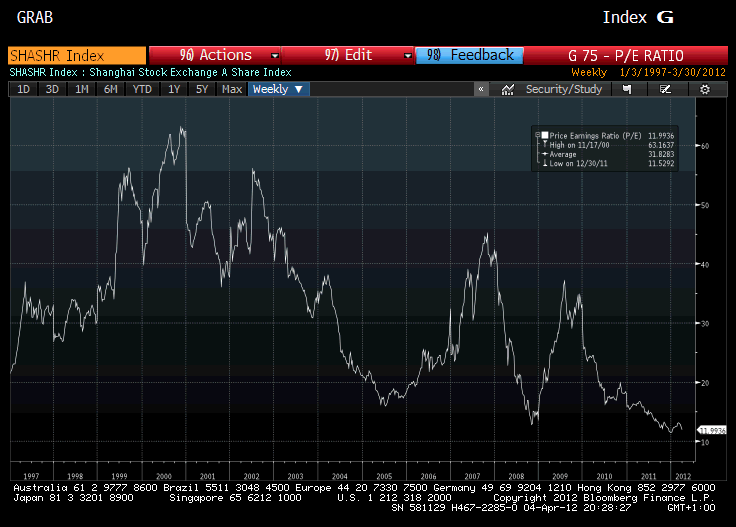Click the current value tag 11.9936 on axis
736x527 pixels.
pyautogui.click(x=712, y=430)
